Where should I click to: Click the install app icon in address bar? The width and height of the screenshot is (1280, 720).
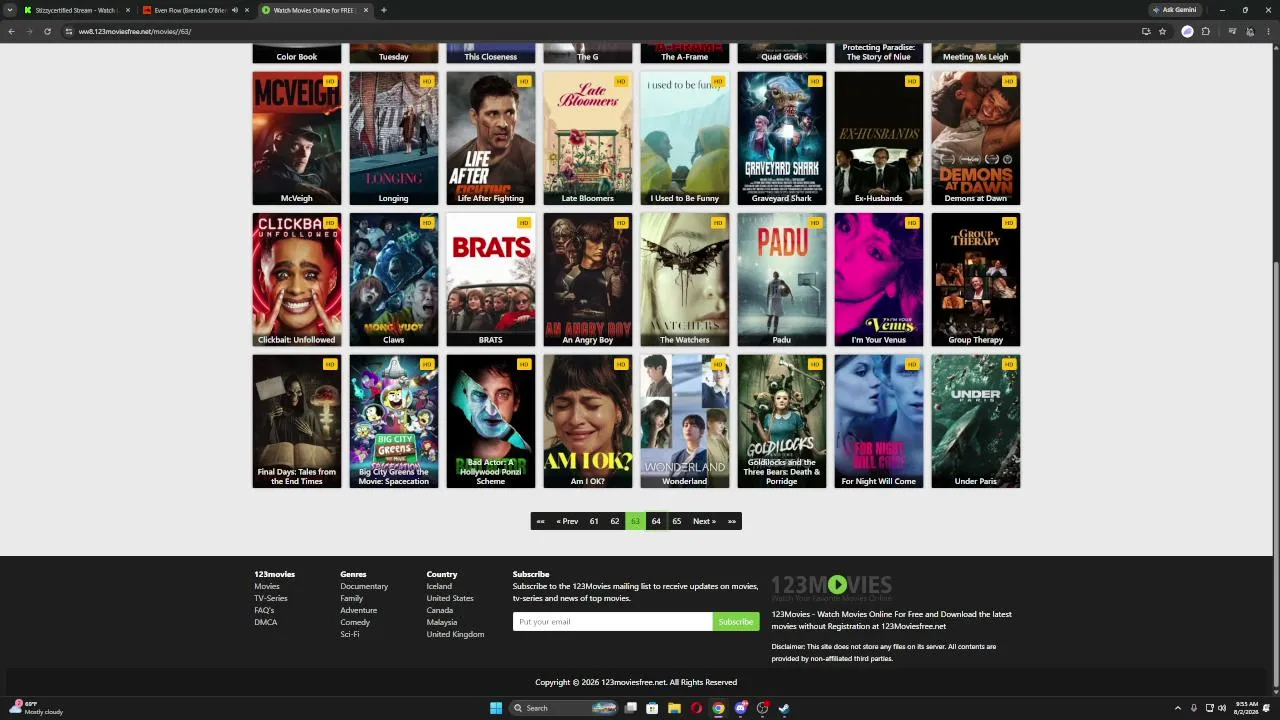[1146, 31]
